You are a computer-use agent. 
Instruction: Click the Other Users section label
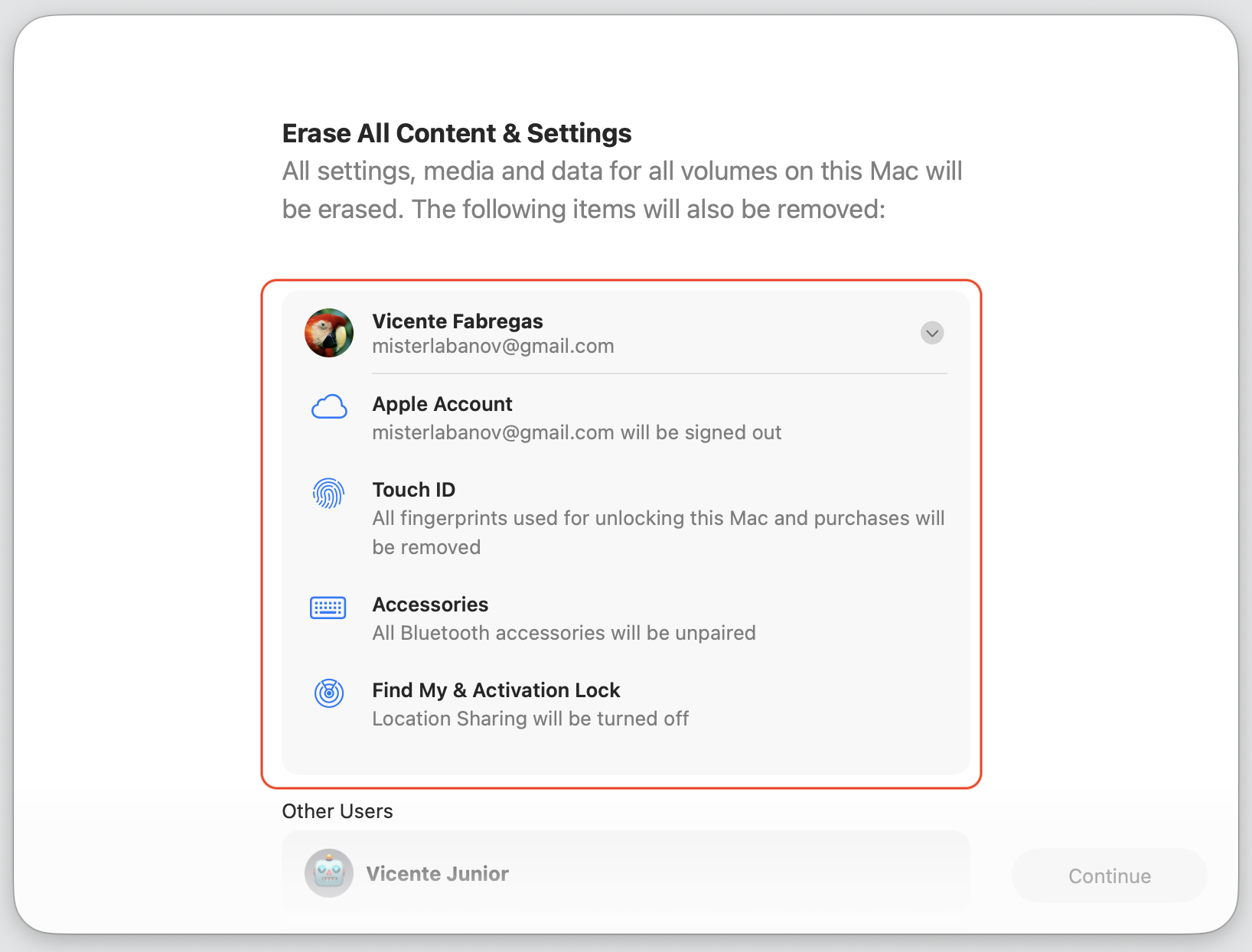click(x=337, y=811)
